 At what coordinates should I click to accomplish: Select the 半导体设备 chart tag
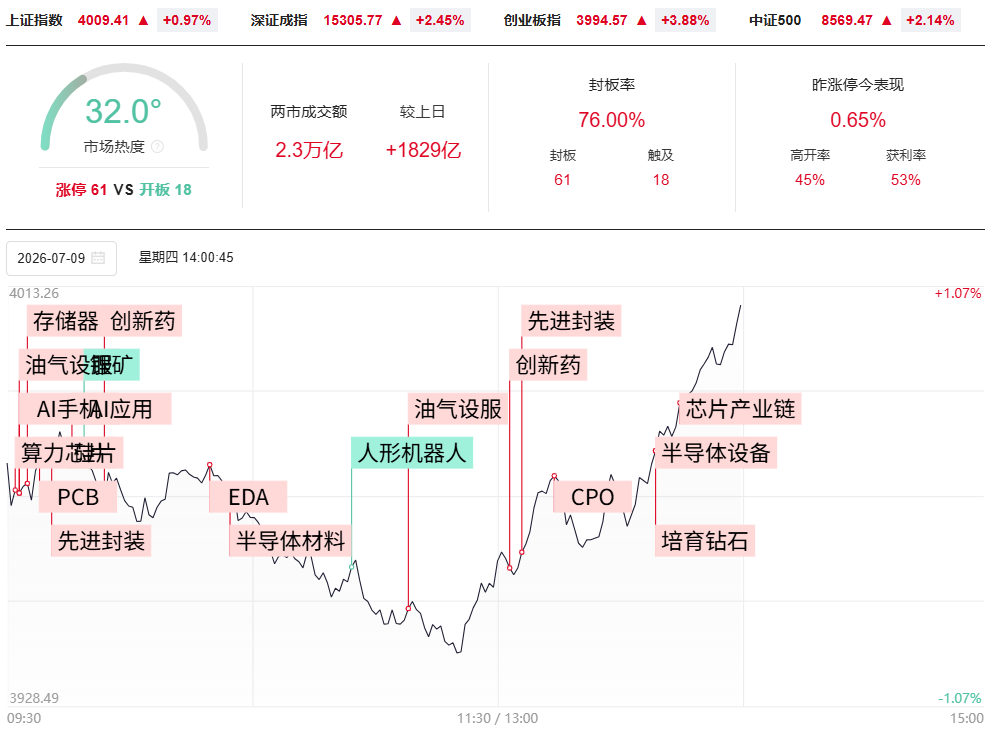[x=715, y=453]
